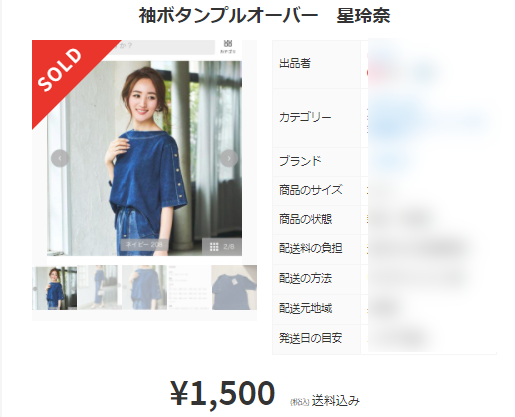Viewport: 515px width, 417px height.
Task: Click the カテゴリー row label
Action: pos(305,117)
